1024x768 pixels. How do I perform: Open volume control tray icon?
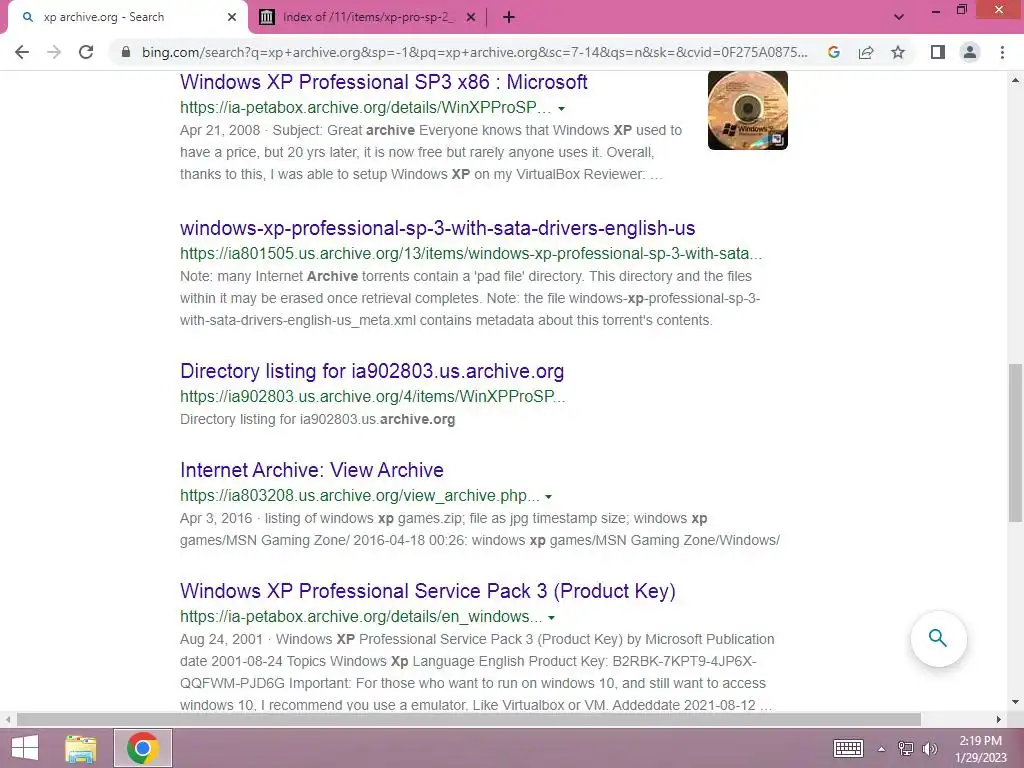coord(929,748)
